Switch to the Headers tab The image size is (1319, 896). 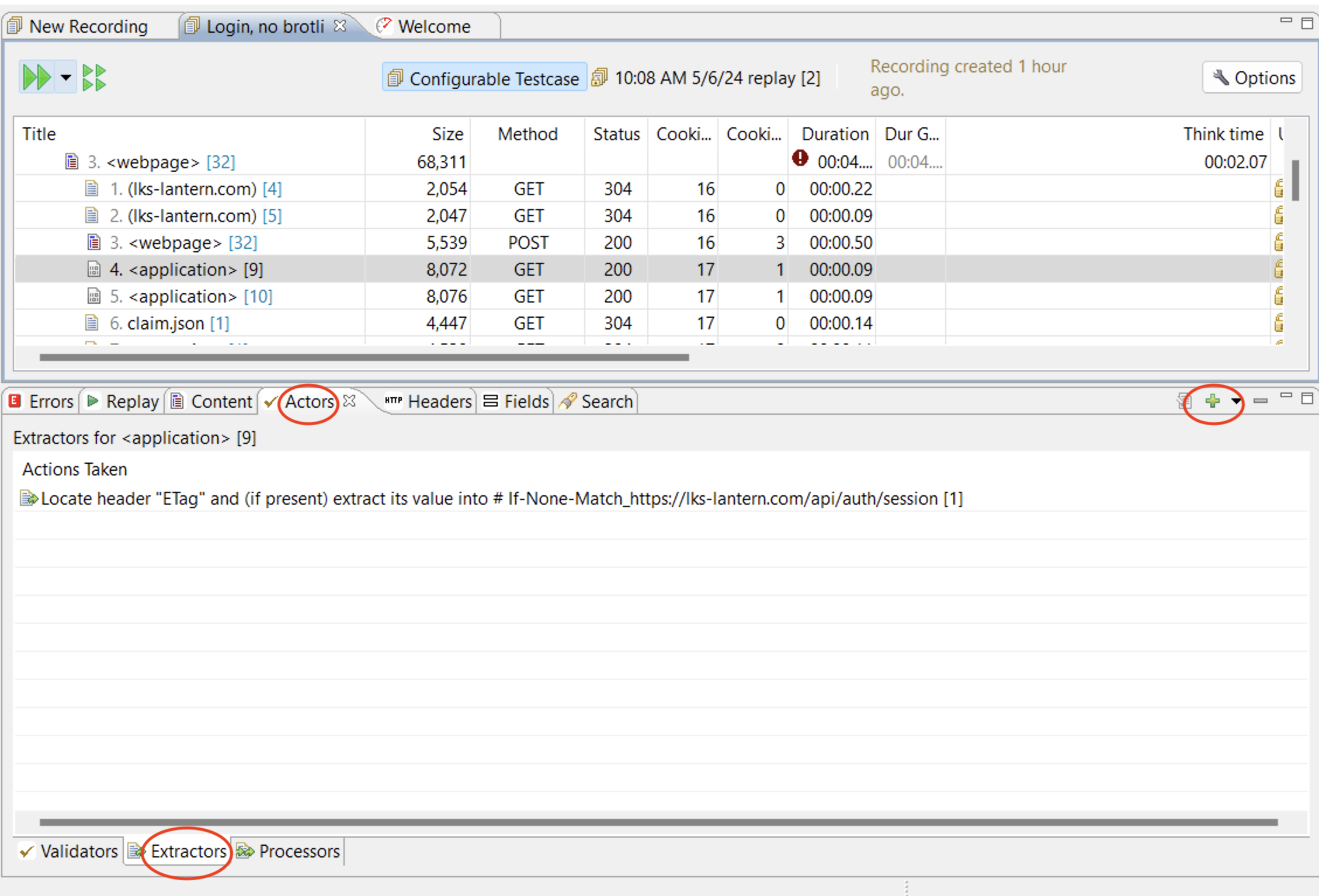click(439, 401)
